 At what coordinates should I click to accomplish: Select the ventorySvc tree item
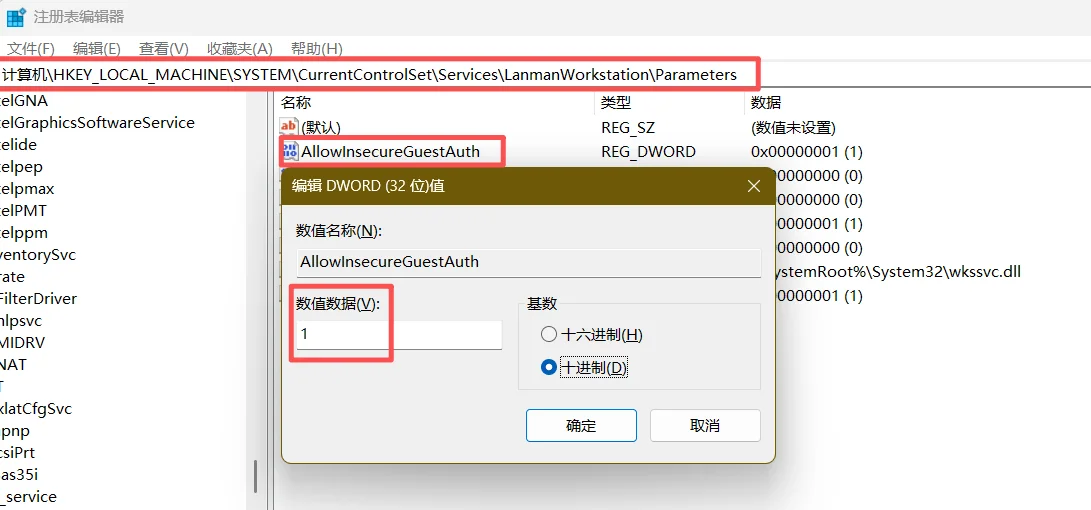point(38,255)
